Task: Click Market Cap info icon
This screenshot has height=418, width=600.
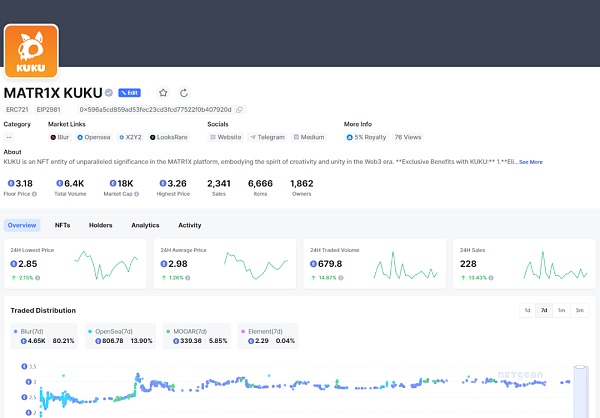Action: click(137, 194)
